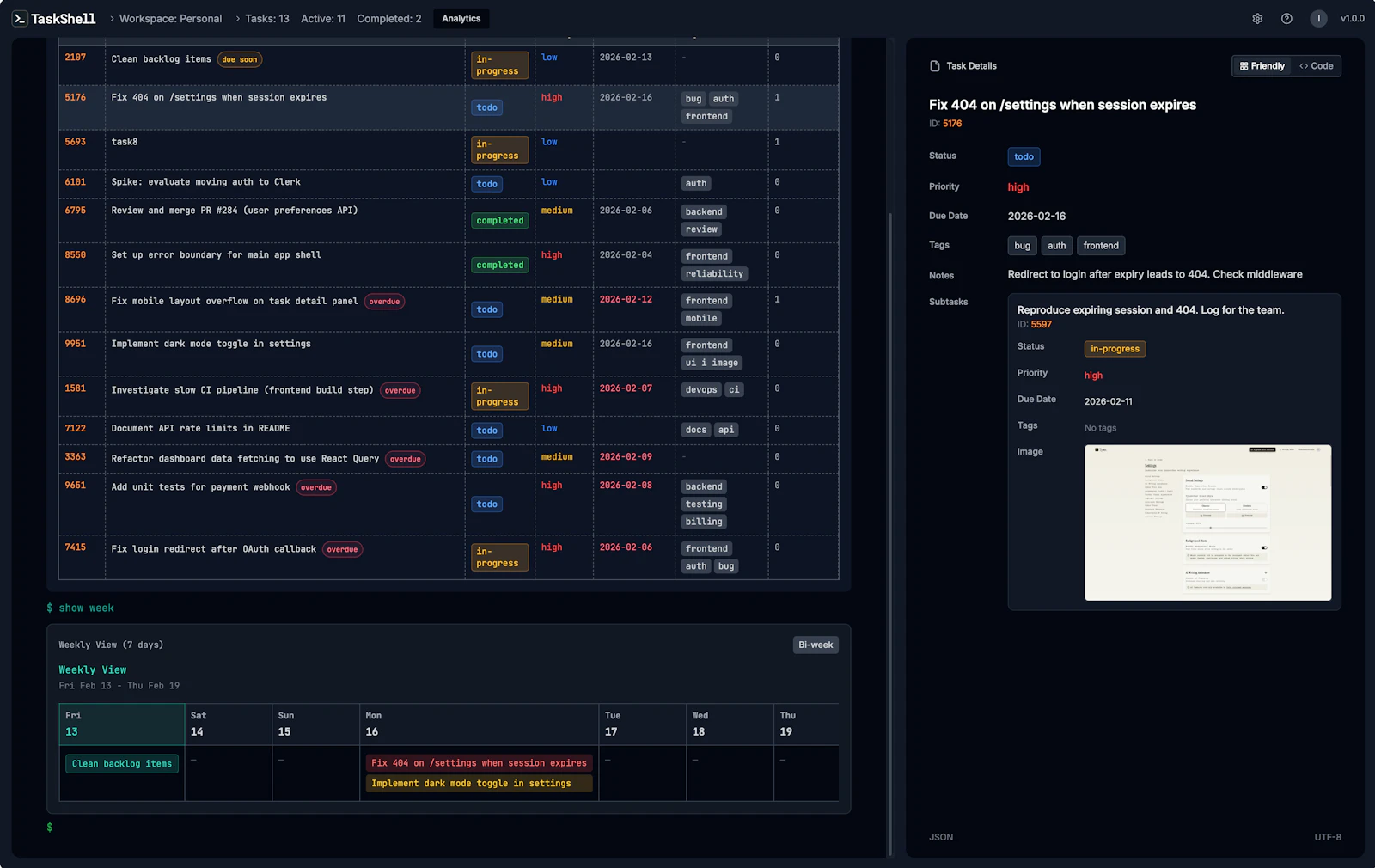This screenshot has height=868, width=1375.
Task: Switch to the Analytics tab
Action: (461, 18)
